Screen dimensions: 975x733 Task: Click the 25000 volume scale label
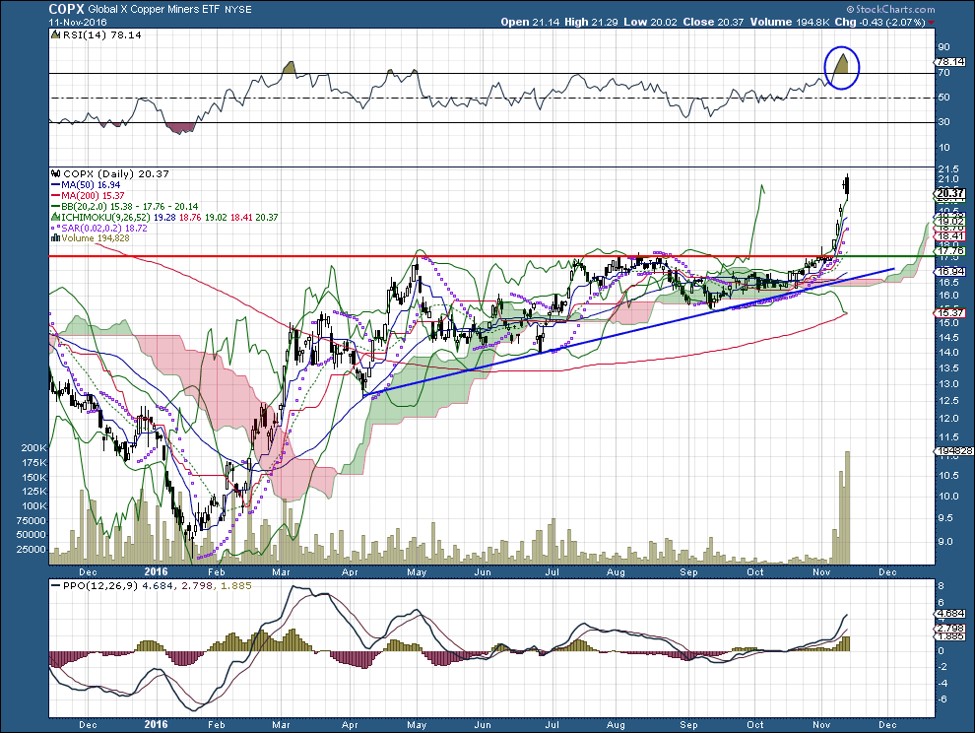[32, 550]
